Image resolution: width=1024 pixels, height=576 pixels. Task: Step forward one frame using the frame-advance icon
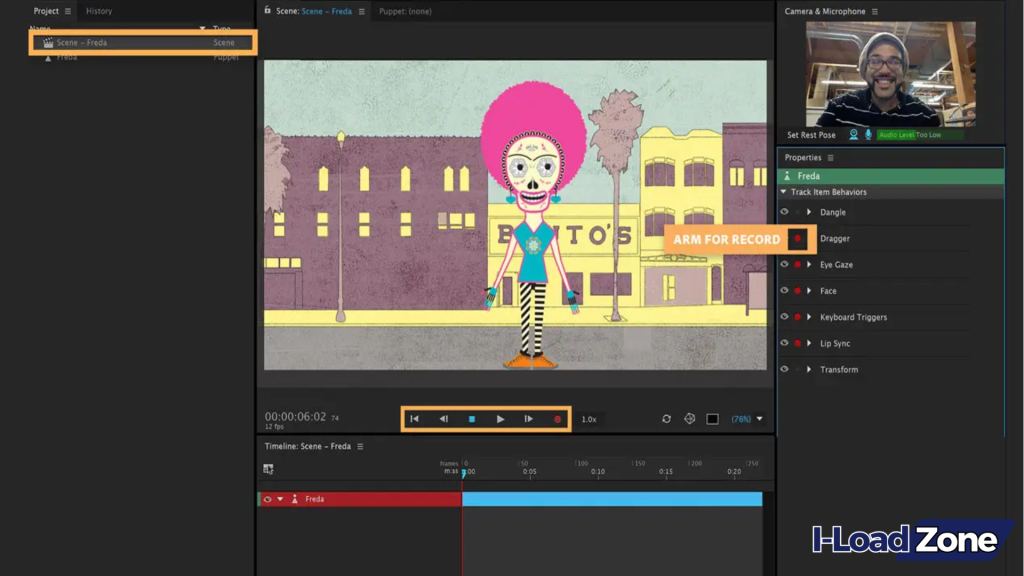point(528,417)
